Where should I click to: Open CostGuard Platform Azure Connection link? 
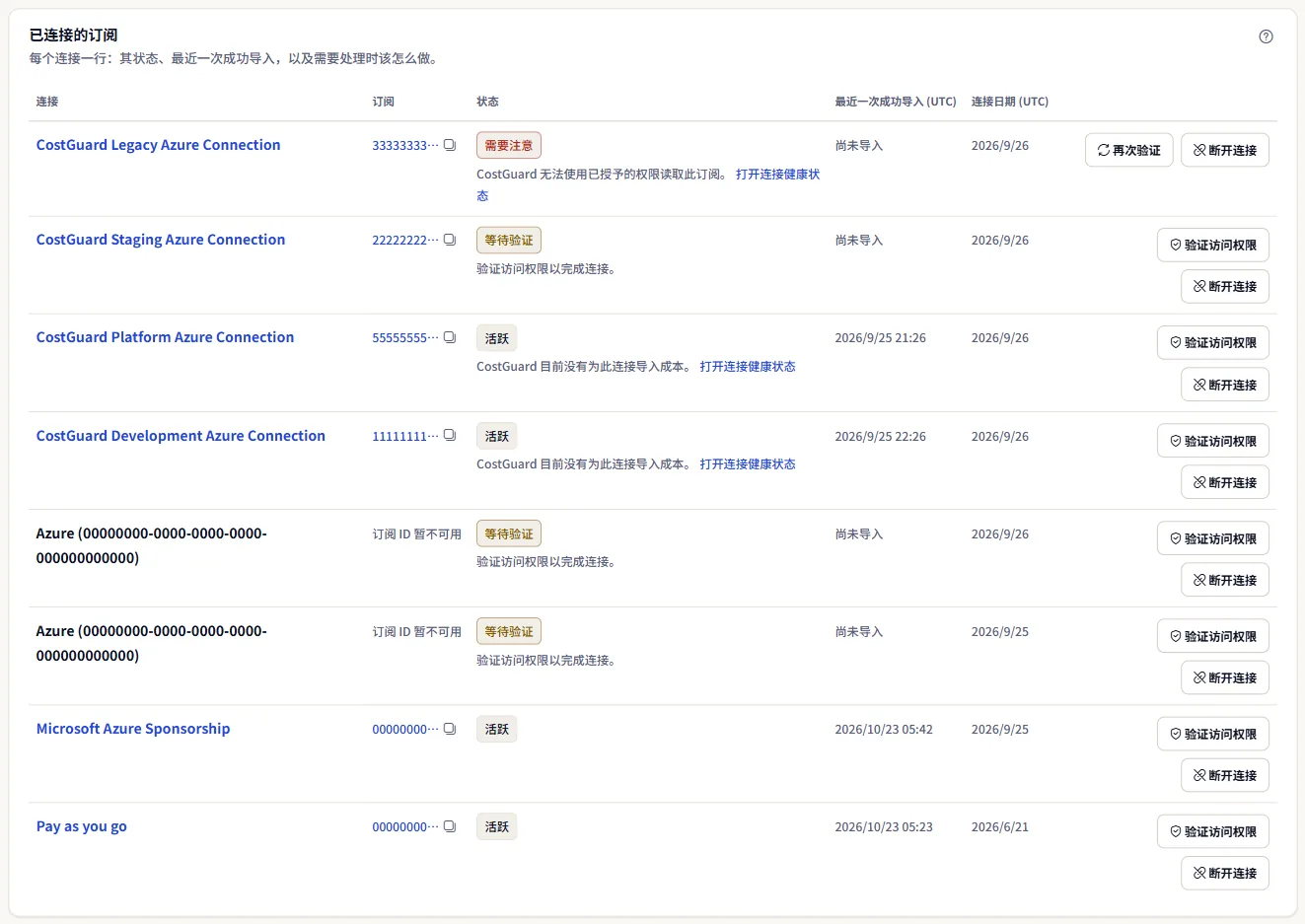point(165,337)
